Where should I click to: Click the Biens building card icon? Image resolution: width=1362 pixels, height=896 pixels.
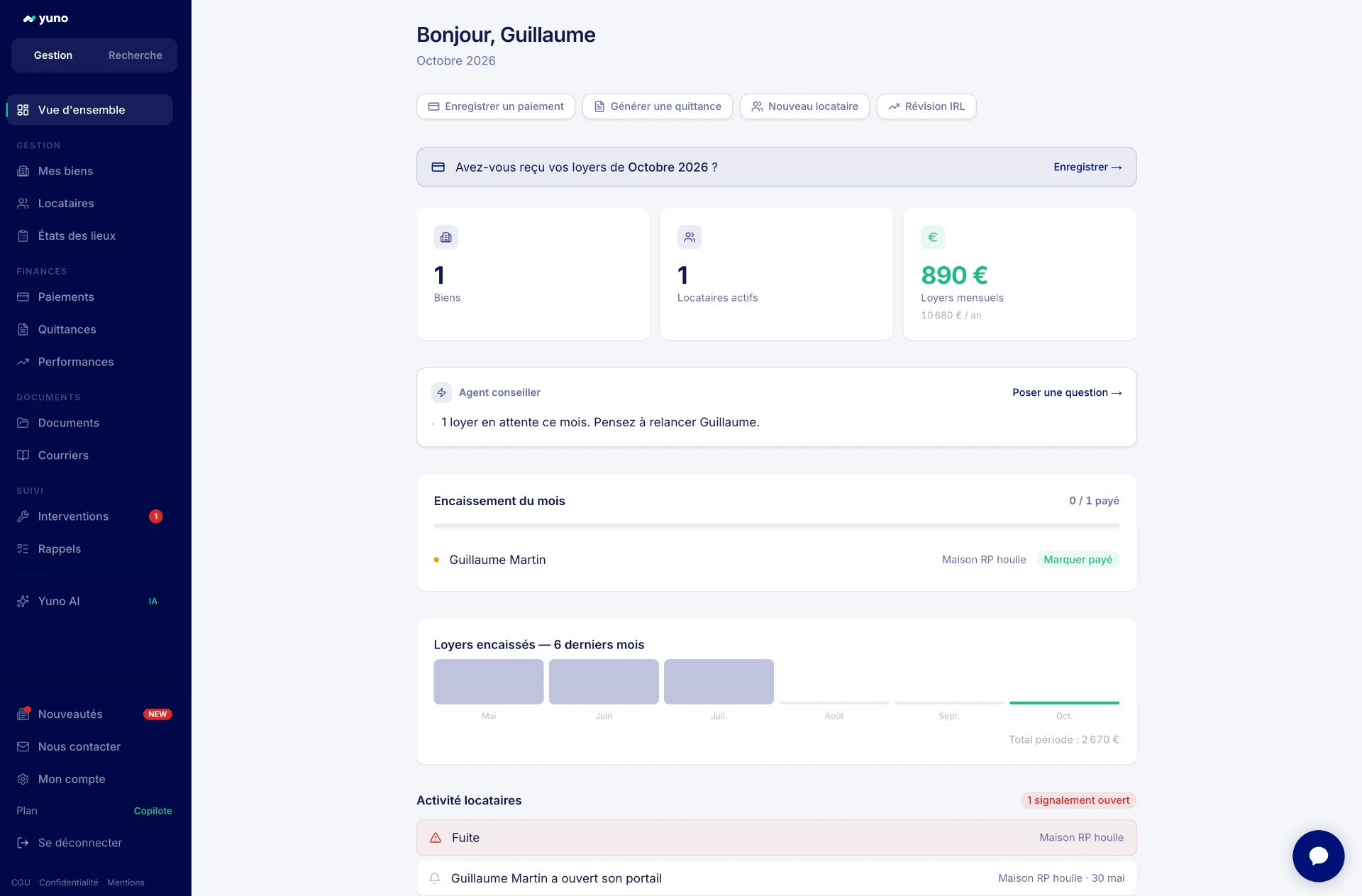pos(445,237)
